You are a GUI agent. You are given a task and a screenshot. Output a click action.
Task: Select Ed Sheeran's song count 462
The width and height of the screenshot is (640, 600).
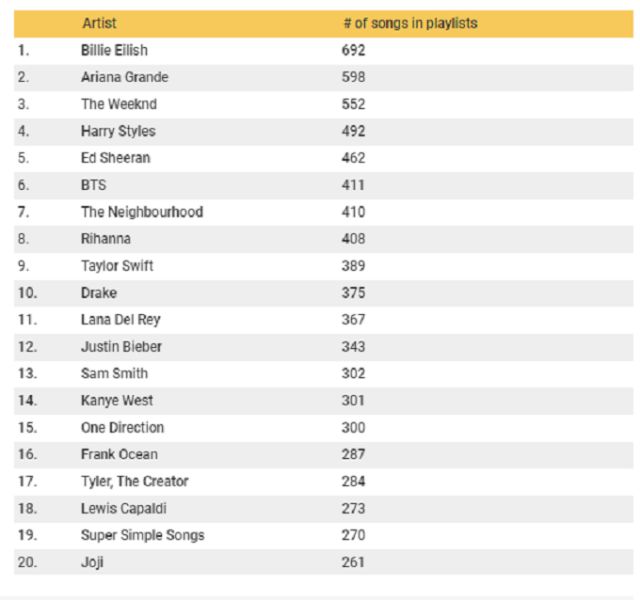coord(353,158)
